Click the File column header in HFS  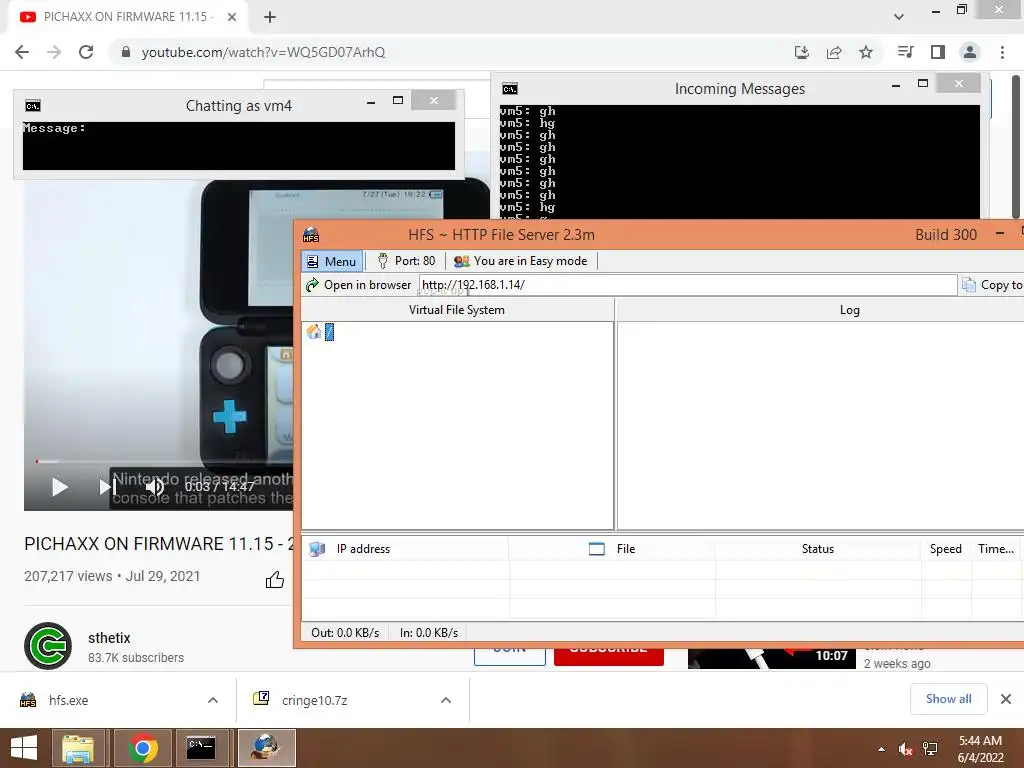point(612,549)
